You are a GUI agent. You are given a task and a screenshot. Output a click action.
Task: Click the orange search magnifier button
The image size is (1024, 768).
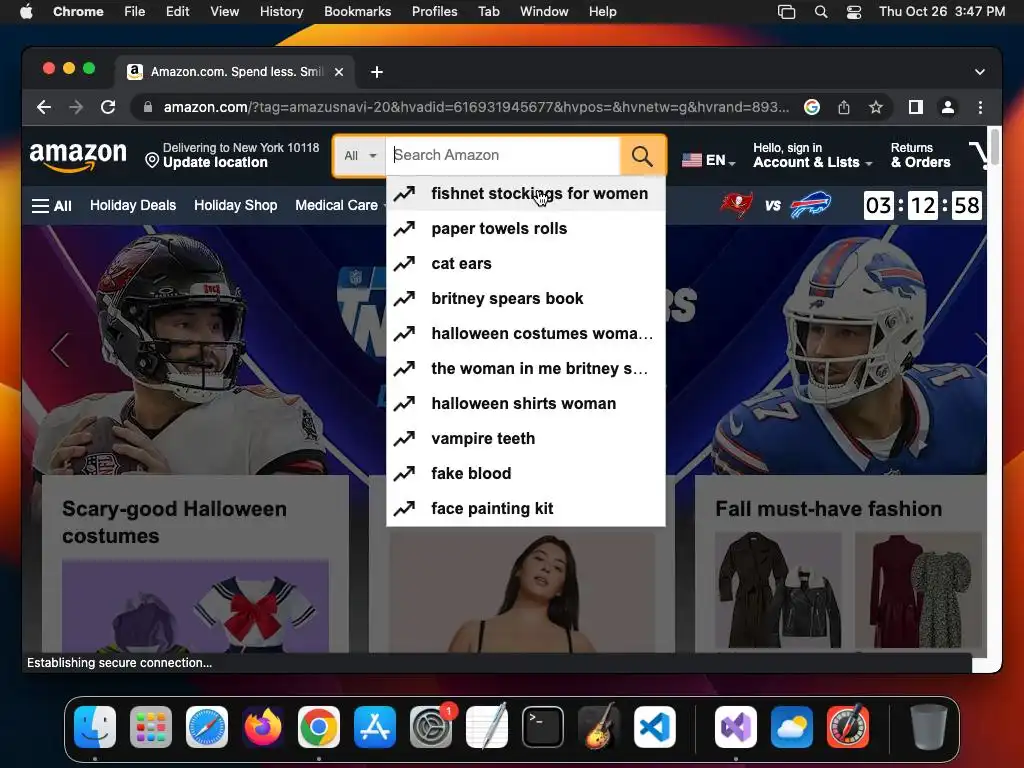643,155
